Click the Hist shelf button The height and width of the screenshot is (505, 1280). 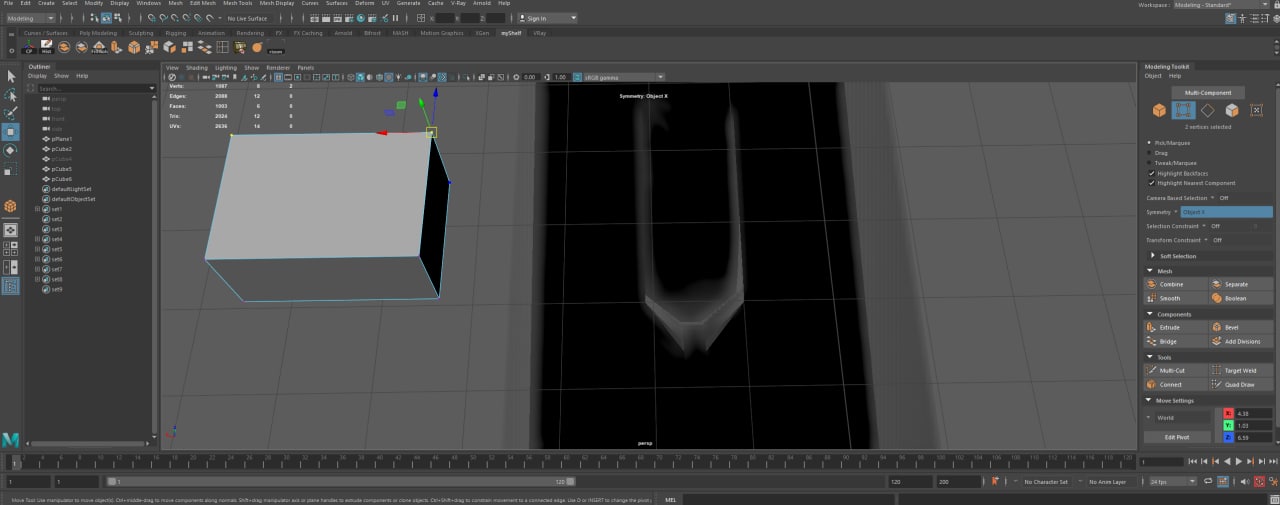(46, 47)
